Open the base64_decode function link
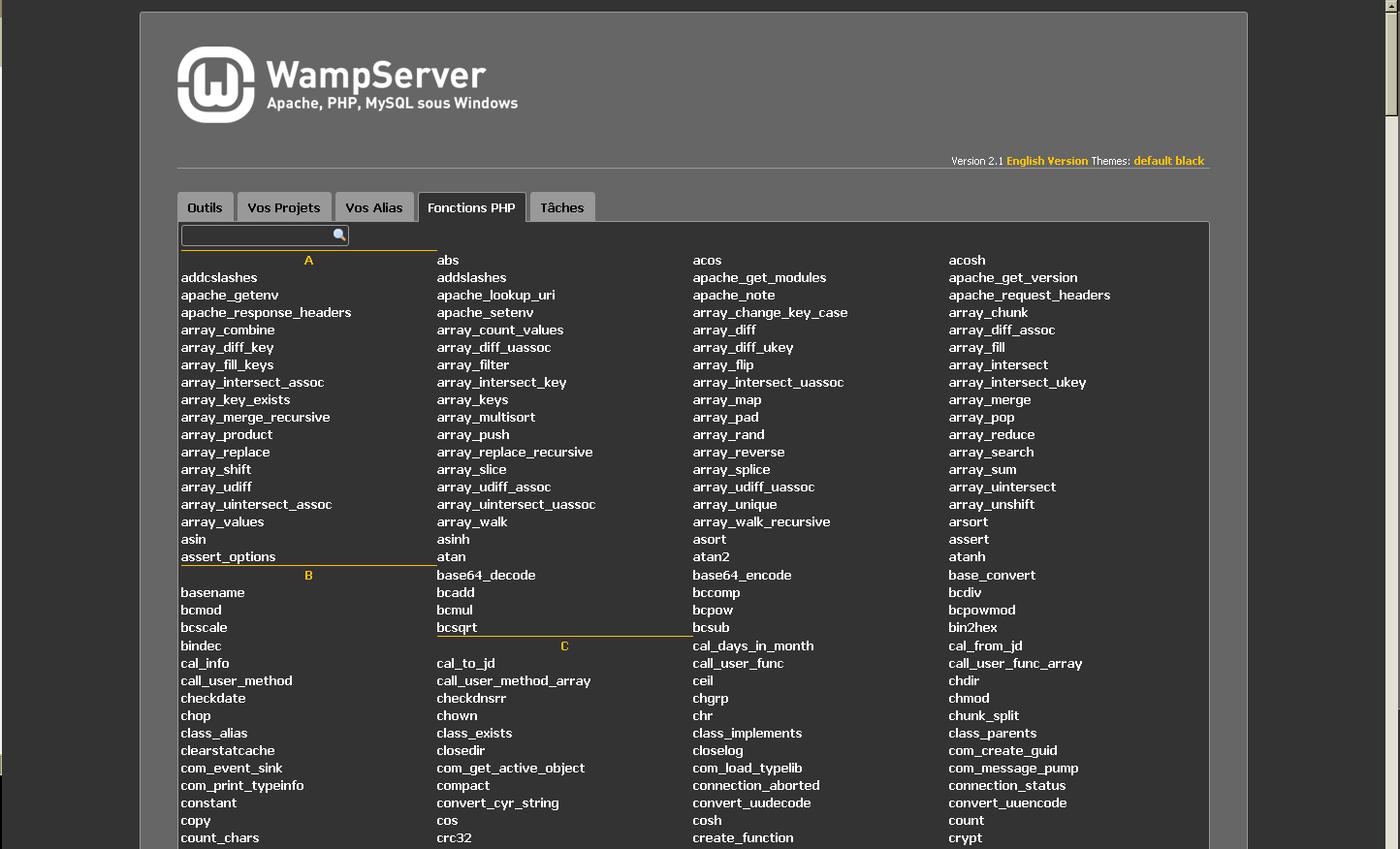Image resolution: width=1400 pixels, height=849 pixels. 486,576
